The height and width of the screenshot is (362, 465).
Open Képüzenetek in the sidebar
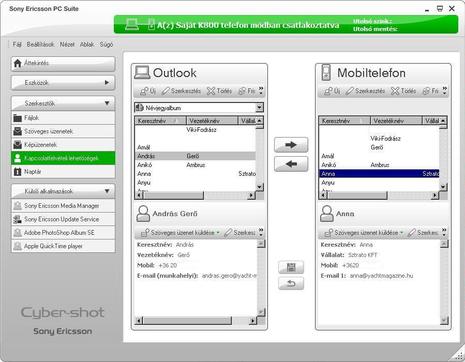[63, 145]
